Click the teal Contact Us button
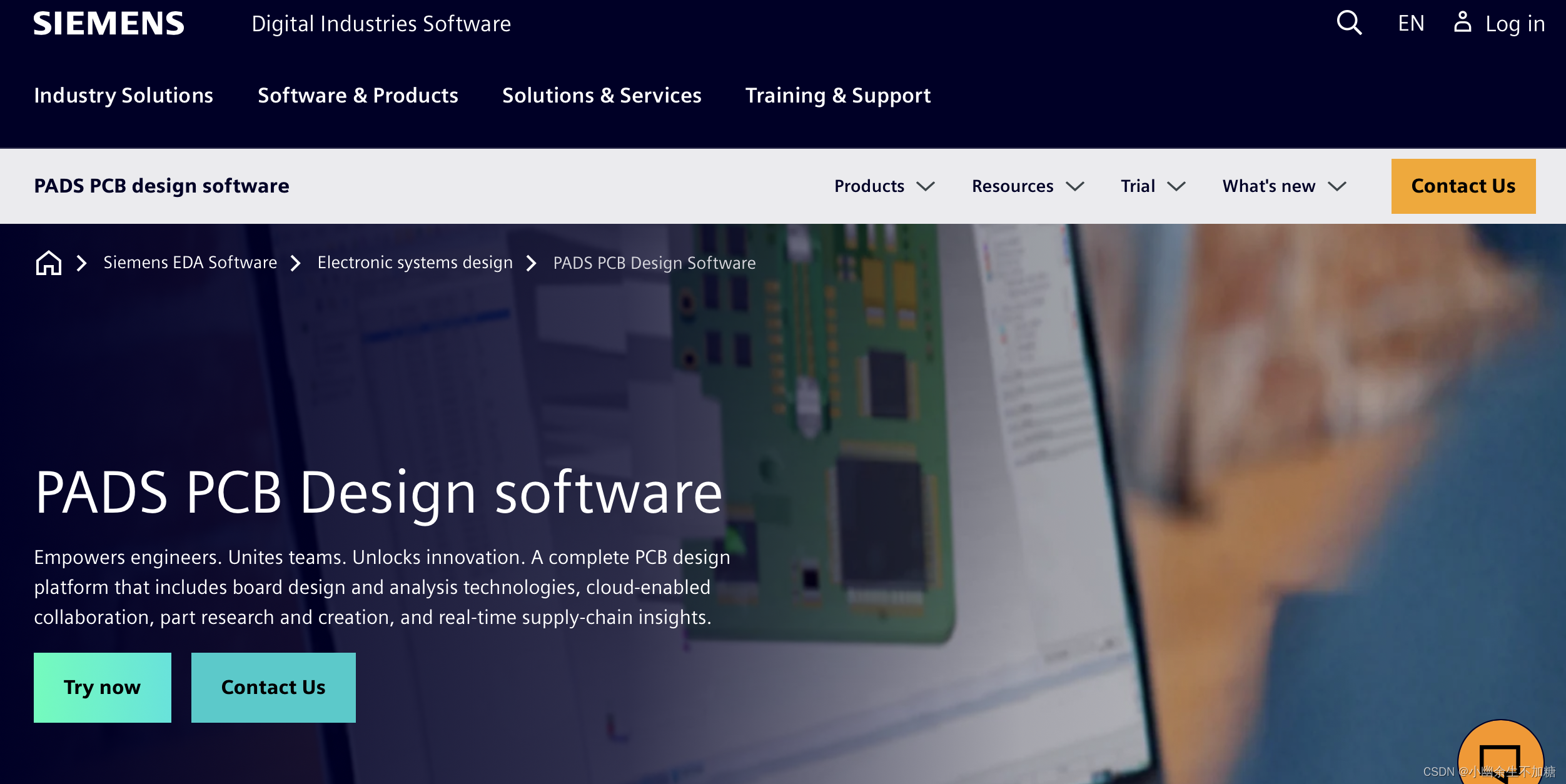The height and width of the screenshot is (784, 1566). [x=273, y=687]
